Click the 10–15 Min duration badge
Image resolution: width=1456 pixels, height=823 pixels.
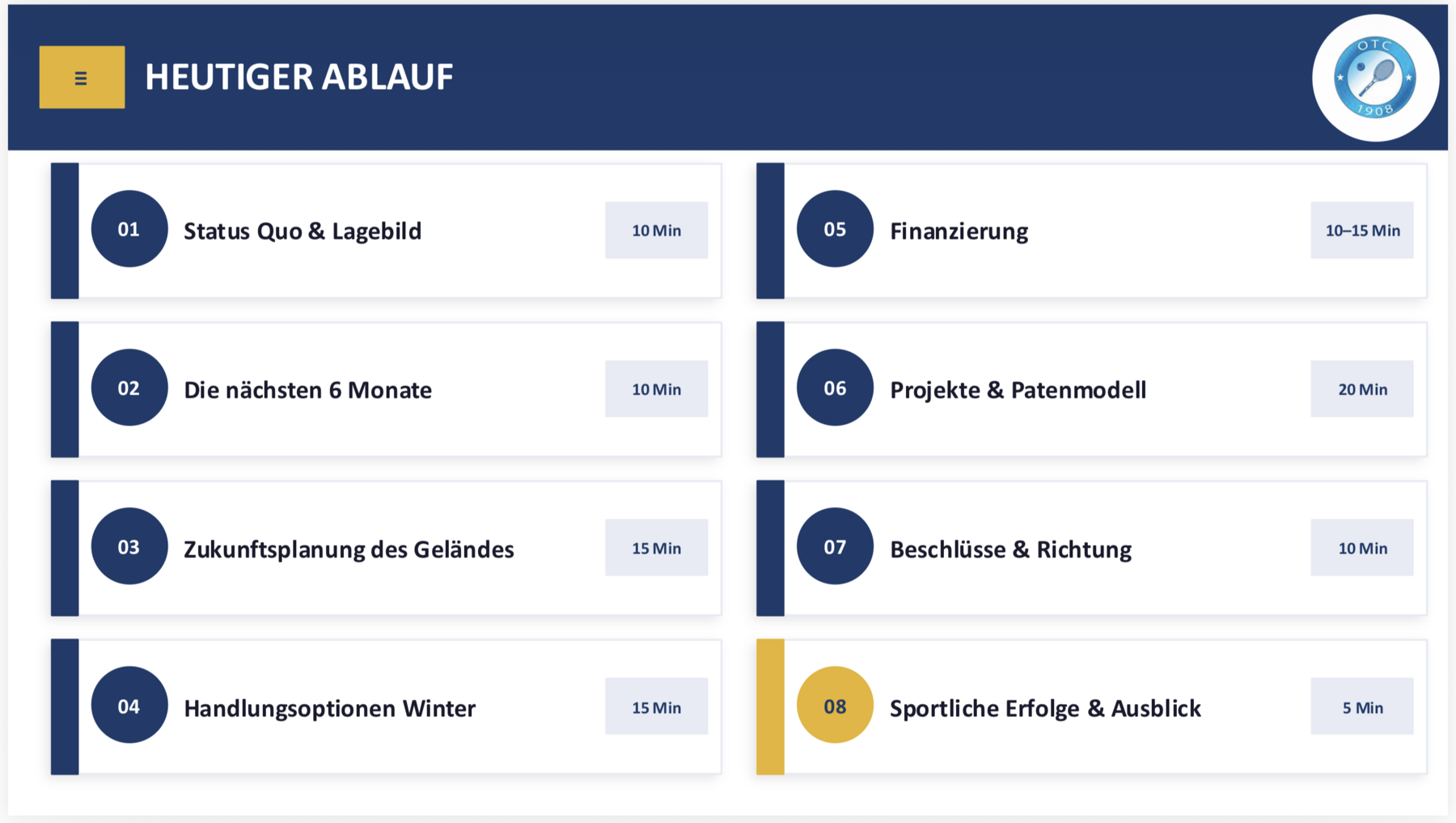[1362, 231]
